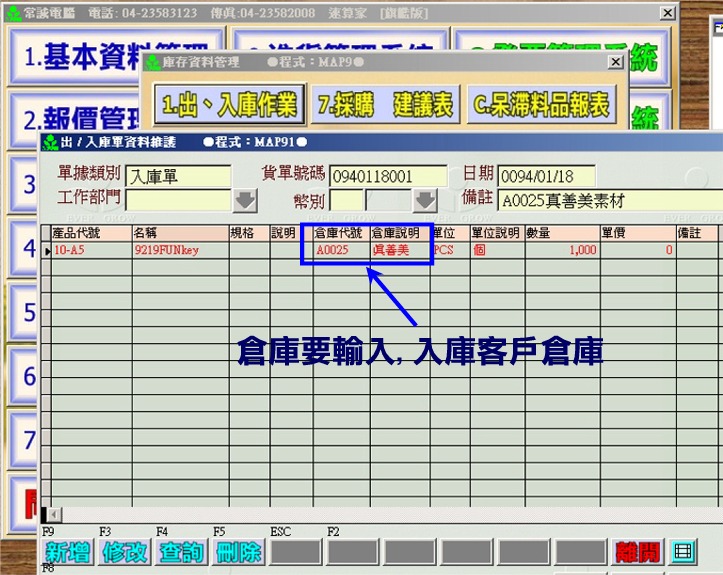Viewport: 723px width, 575px height.
Task: Click the red 離開 (Exit) button
Action: coord(637,552)
